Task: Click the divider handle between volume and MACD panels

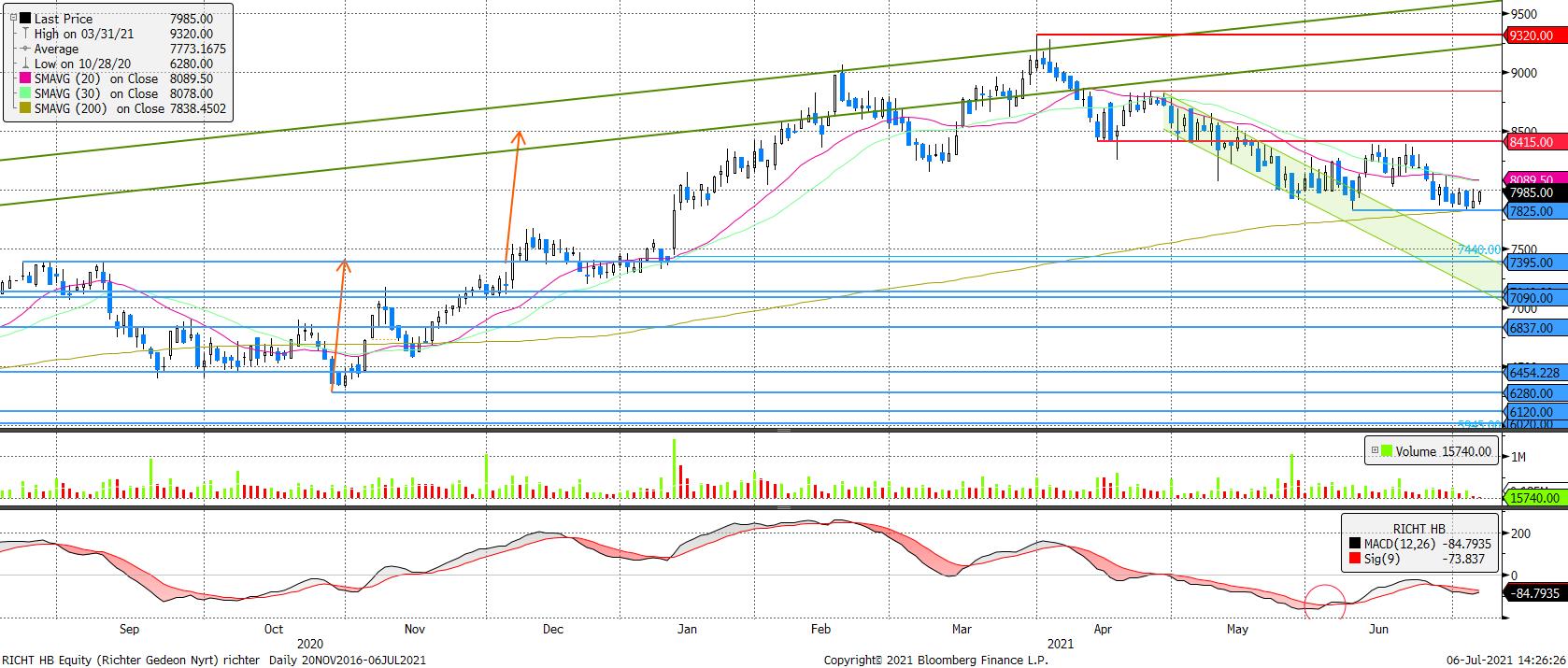Action: pos(783,507)
